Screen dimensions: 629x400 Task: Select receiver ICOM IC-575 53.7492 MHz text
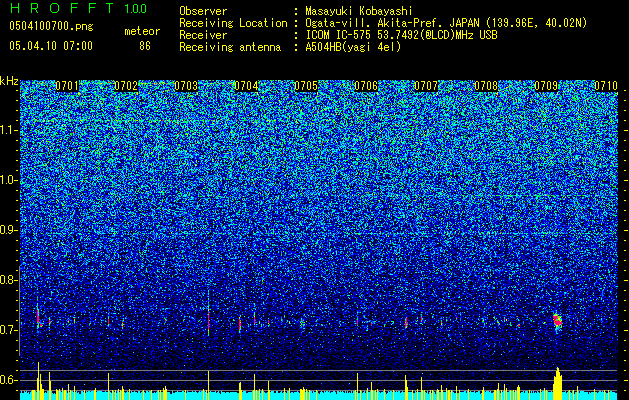point(401,35)
